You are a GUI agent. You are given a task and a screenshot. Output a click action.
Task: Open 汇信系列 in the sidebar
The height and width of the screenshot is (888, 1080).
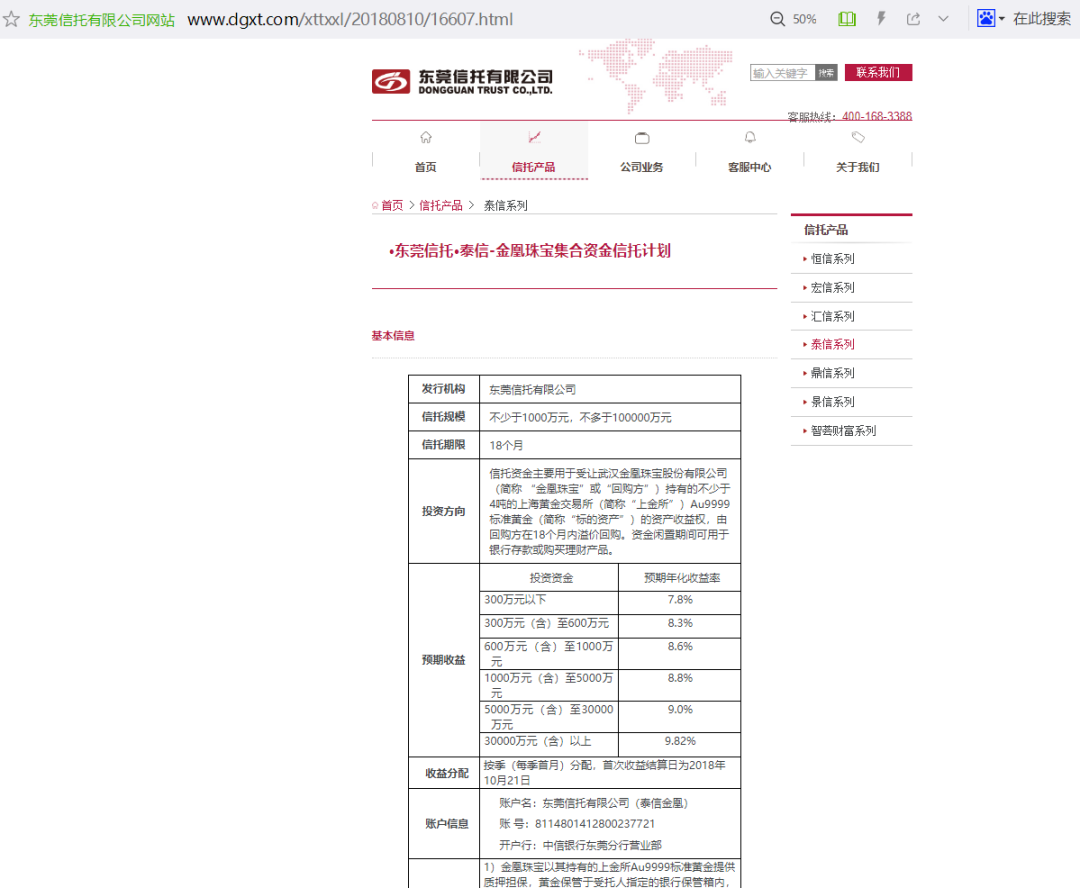coord(833,317)
